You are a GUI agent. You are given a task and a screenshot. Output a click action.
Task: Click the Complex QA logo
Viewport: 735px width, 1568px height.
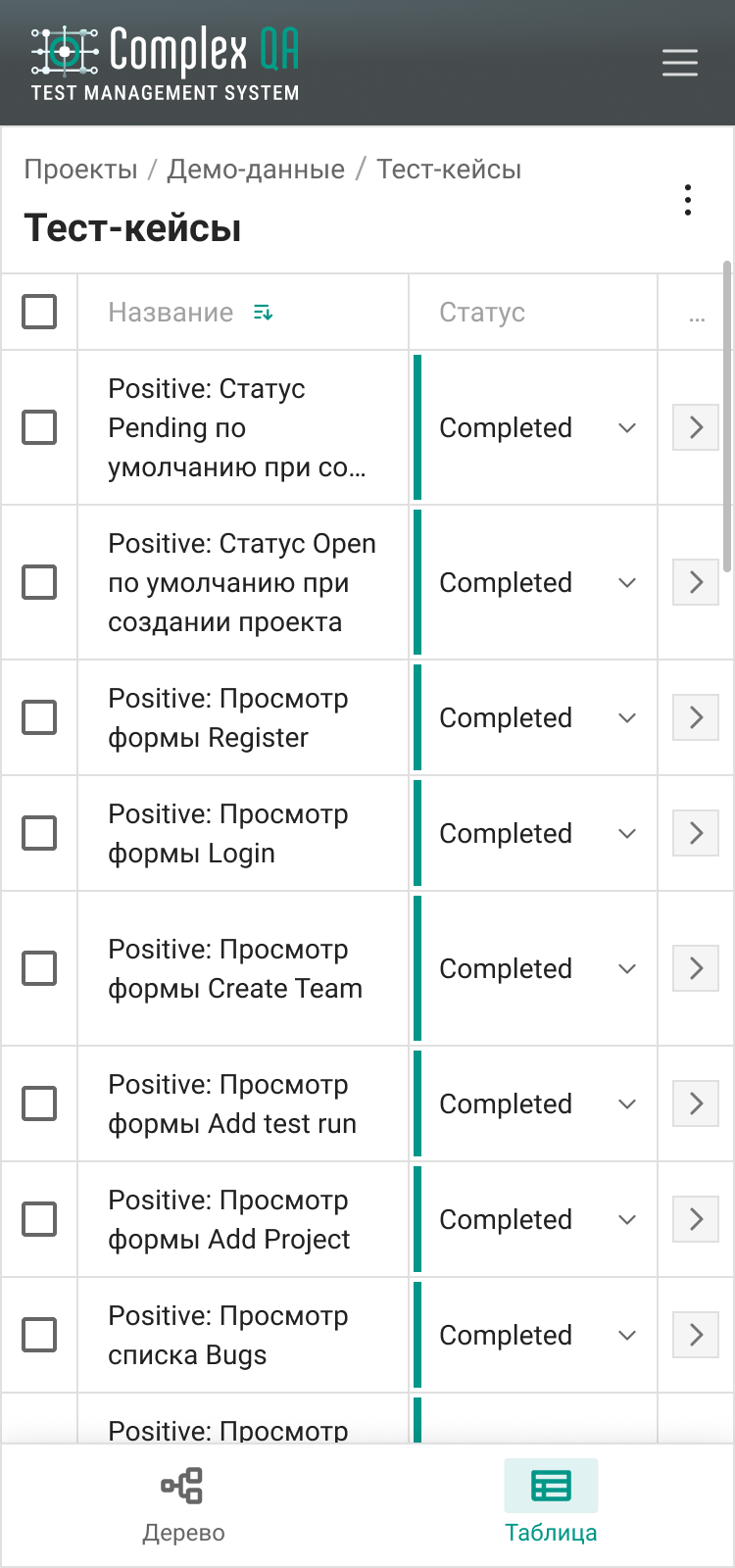[x=165, y=63]
